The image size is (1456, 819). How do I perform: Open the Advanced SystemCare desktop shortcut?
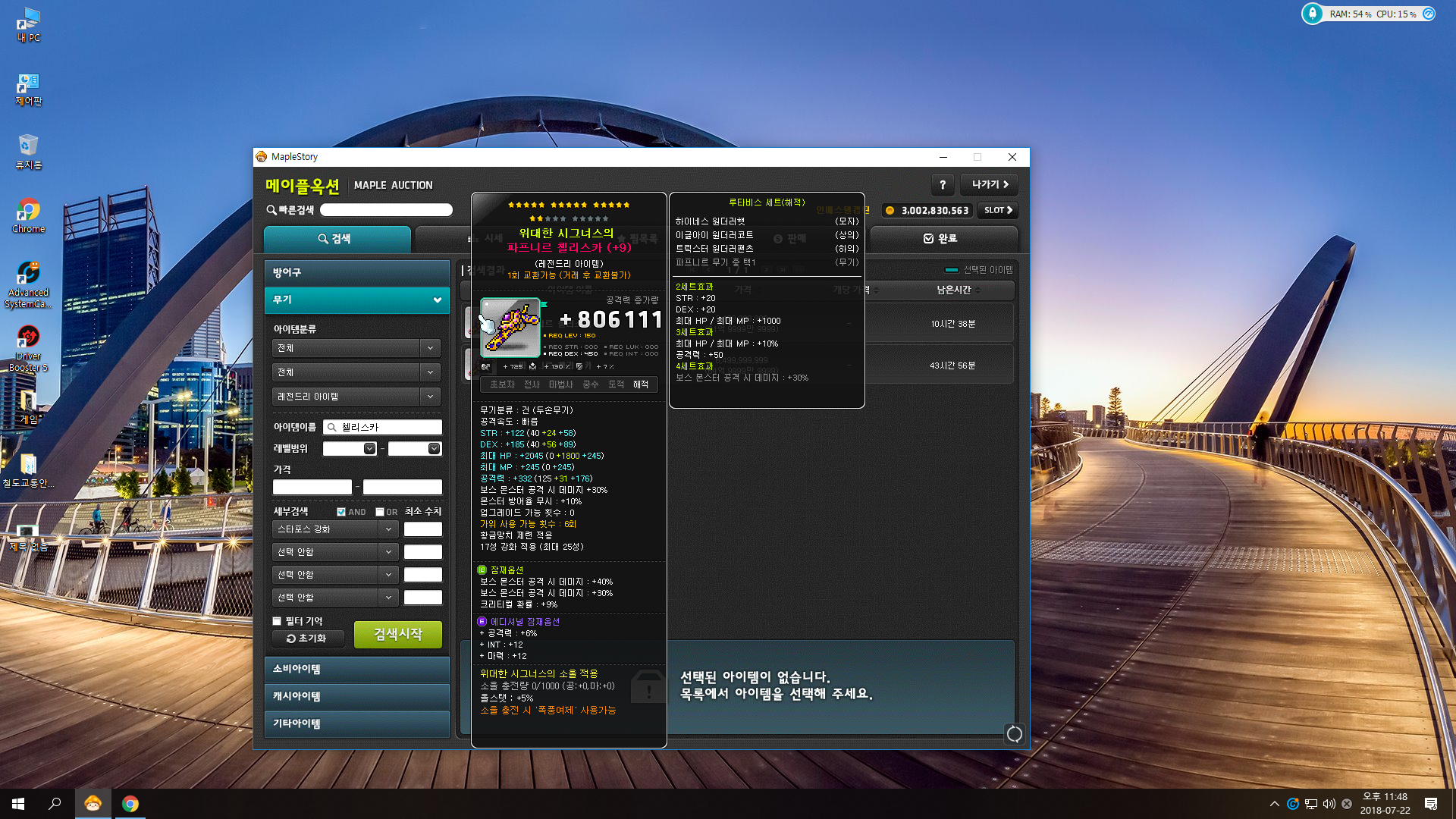tap(29, 284)
